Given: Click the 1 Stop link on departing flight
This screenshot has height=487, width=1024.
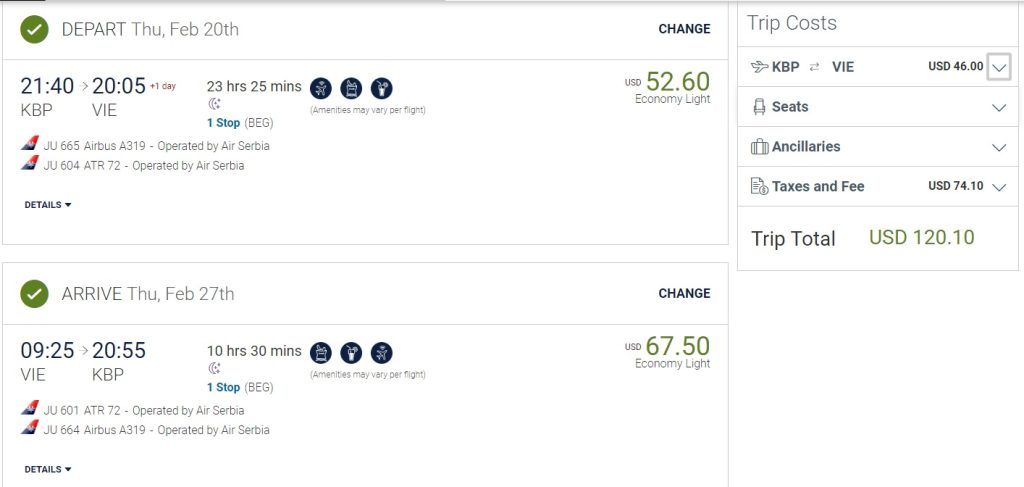Looking at the screenshot, I should (x=223, y=123).
